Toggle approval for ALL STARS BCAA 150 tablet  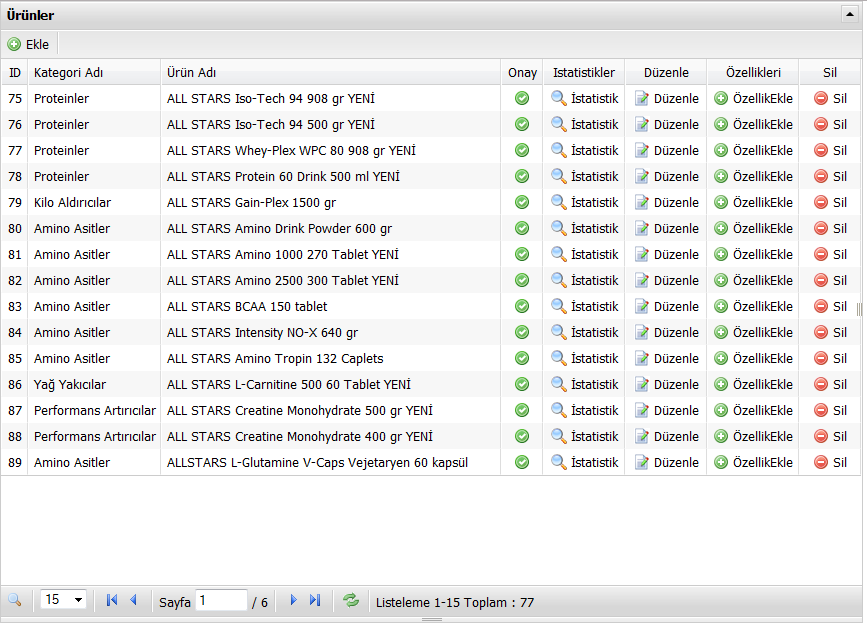click(522, 306)
